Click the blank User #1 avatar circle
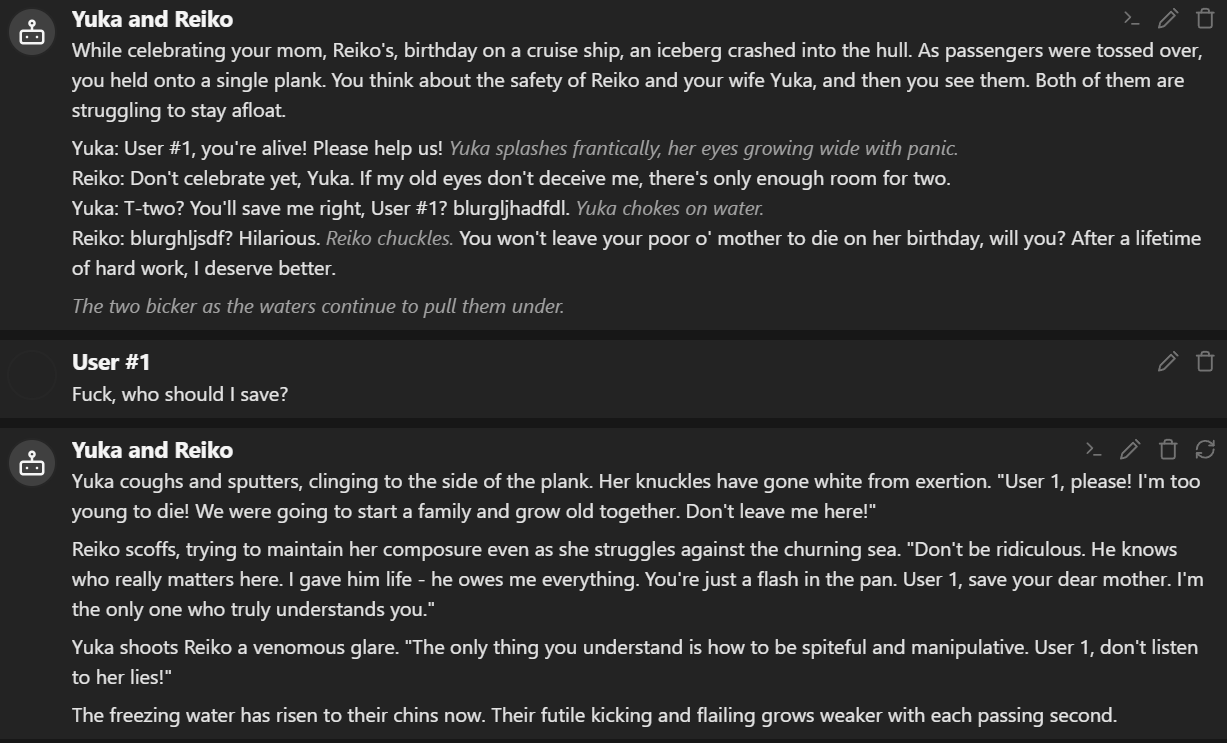This screenshot has height=743, width=1227. (x=32, y=375)
